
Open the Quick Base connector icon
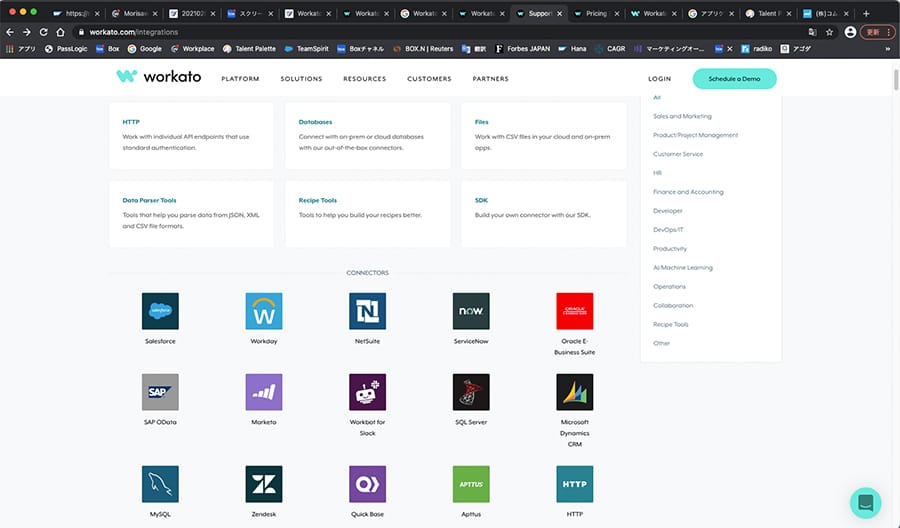tap(367, 484)
